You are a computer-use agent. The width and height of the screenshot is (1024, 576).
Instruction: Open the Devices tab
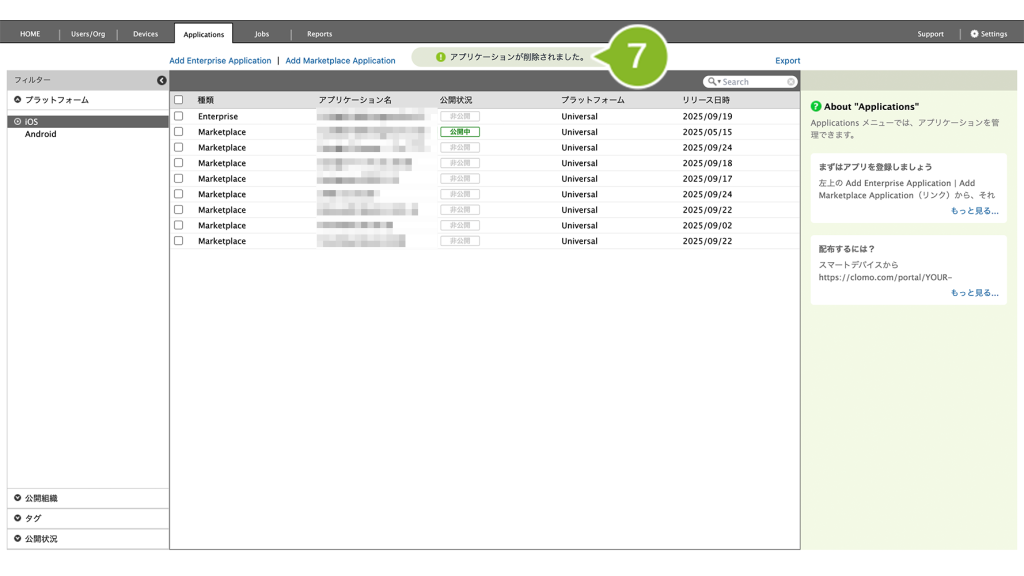pyautogui.click(x=145, y=34)
